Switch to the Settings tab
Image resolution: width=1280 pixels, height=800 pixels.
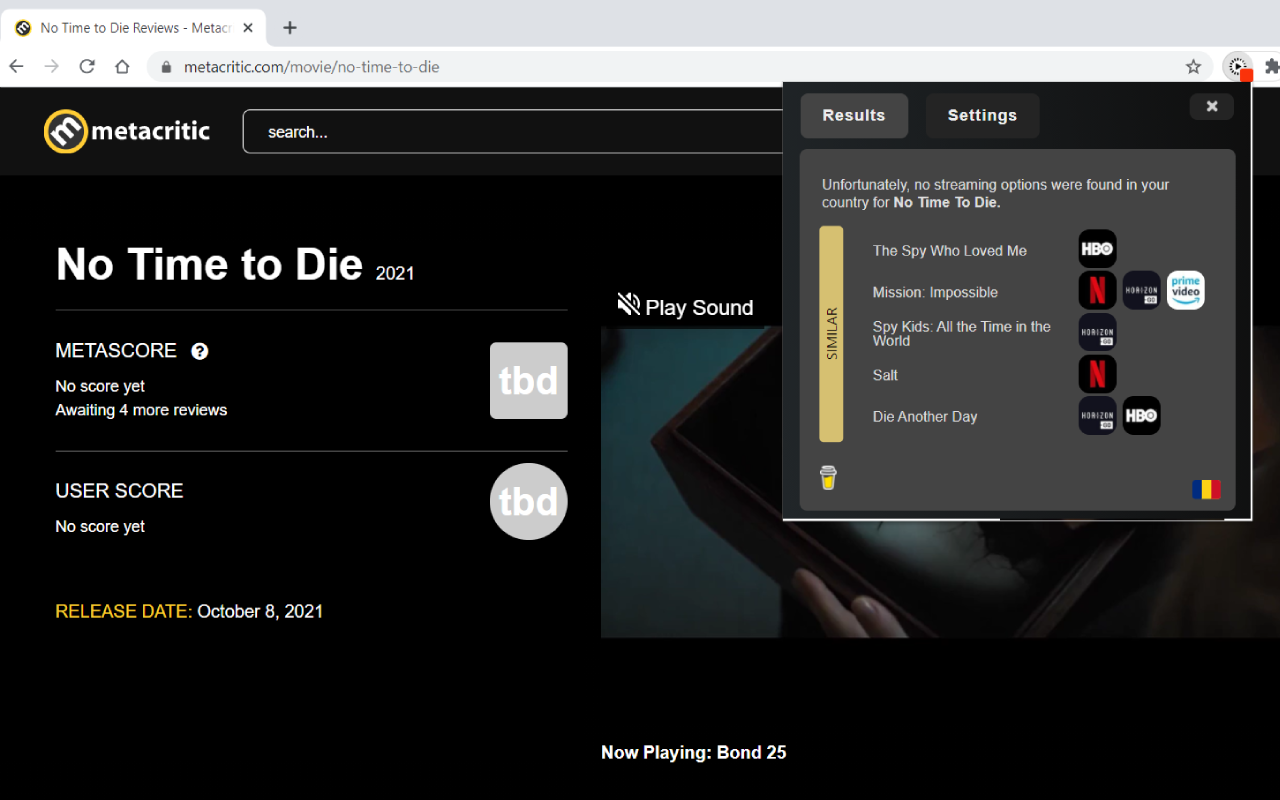point(982,116)
